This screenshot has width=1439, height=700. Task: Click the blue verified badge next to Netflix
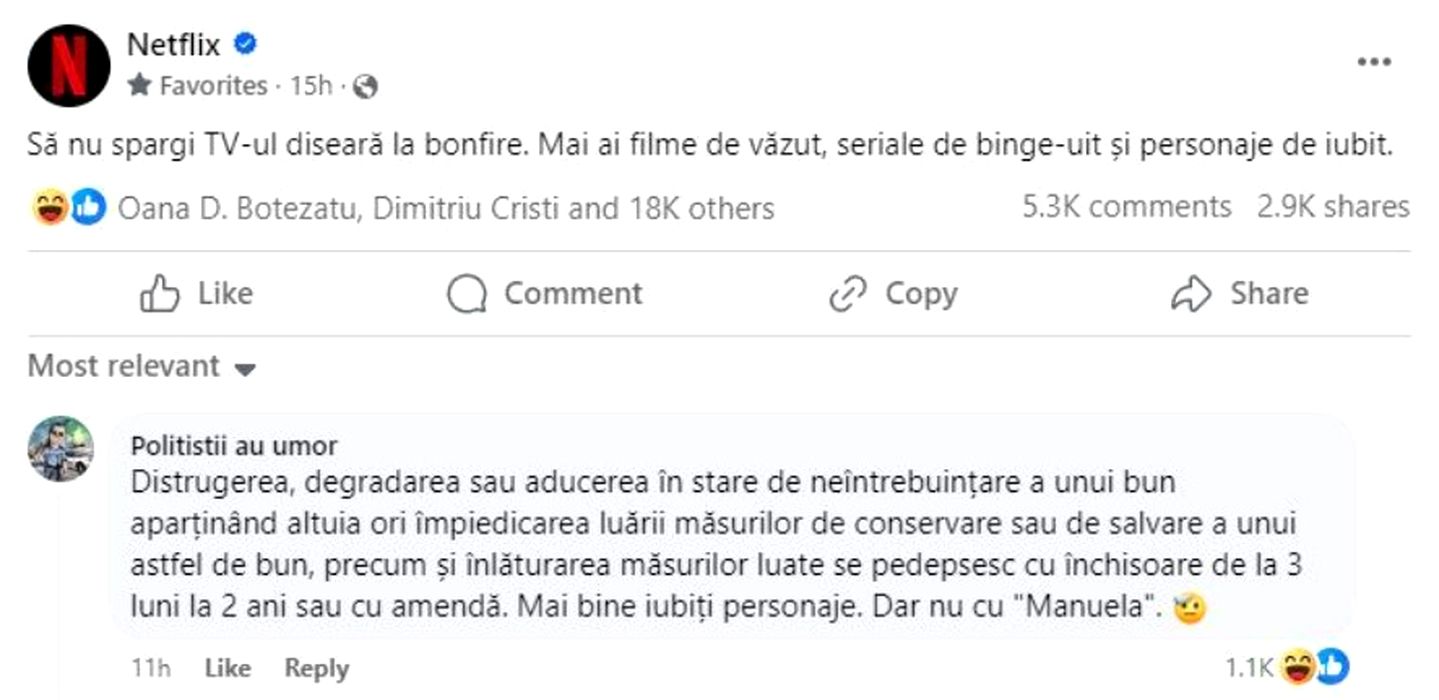[245, 44]
